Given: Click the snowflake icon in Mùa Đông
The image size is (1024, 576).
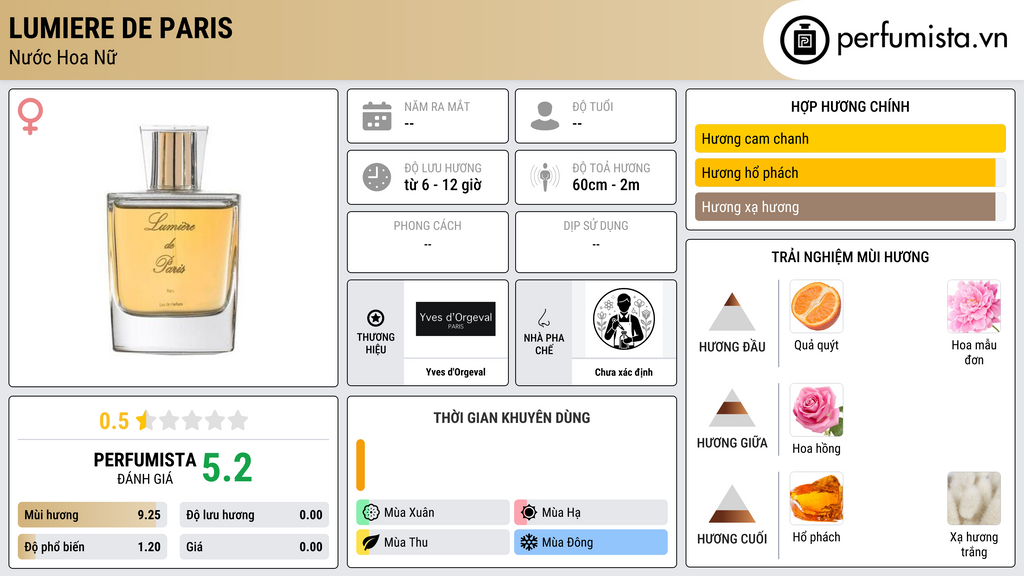Looking at the screenshot, I should [x=529, y=542].
